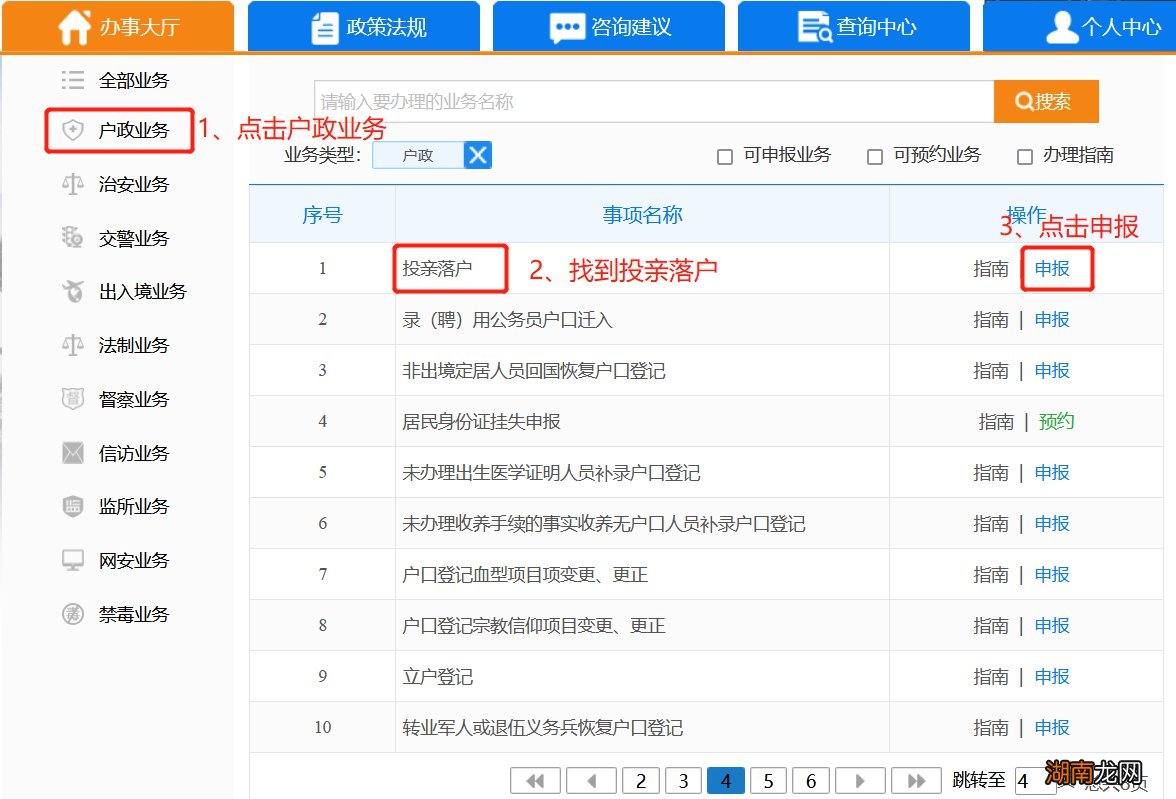
Task: Open the 咨询建议 tab
Action: 608,27
